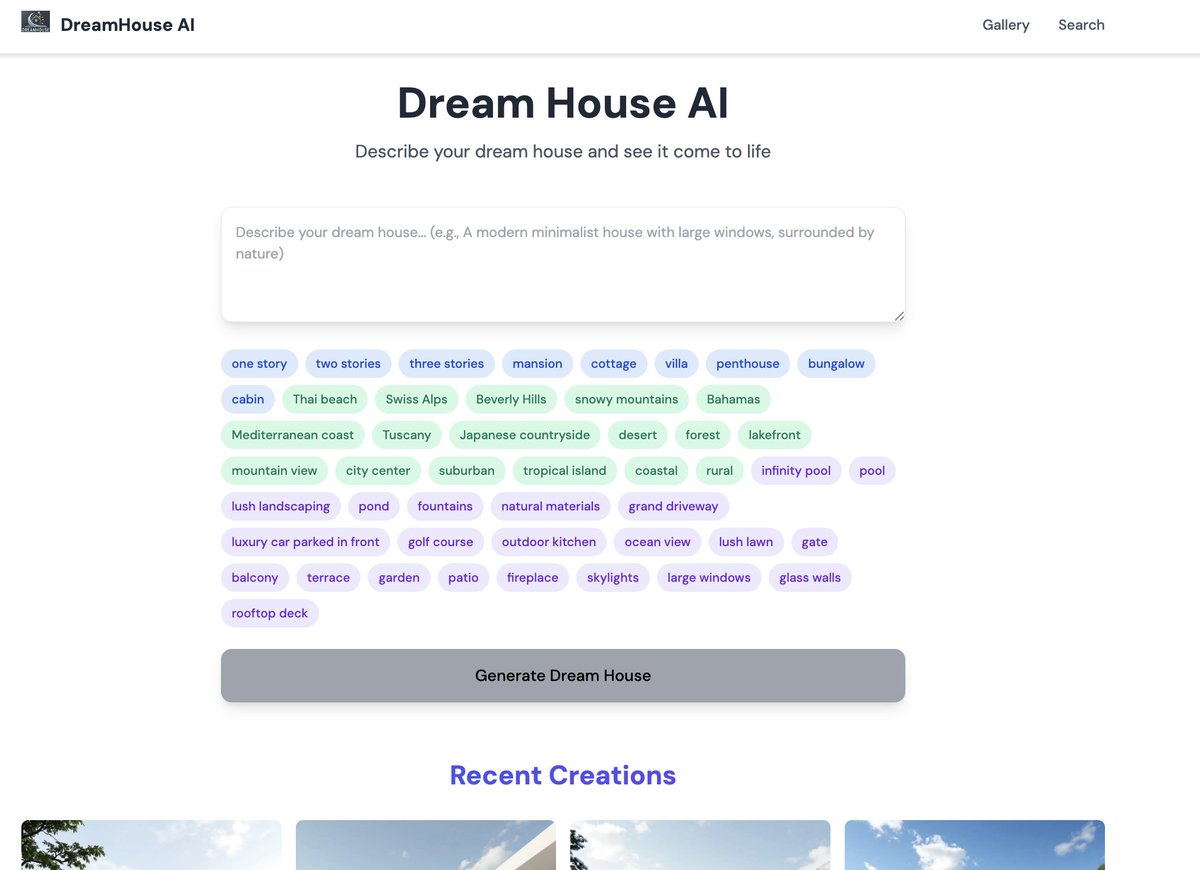Add the 'mountain view' tag
1200x870 pixels.
[275, 471]
